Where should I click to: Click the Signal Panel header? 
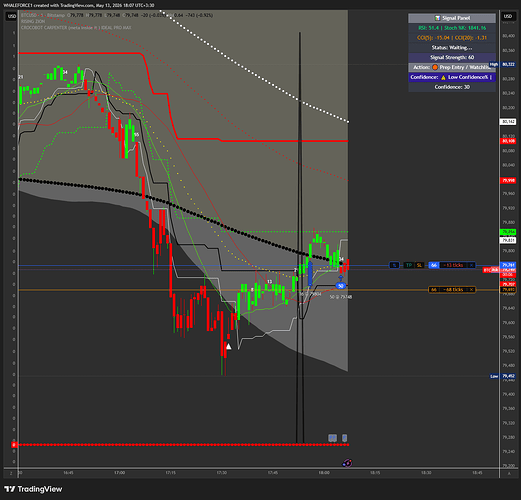pyautogui.click(x=452, y=18)
